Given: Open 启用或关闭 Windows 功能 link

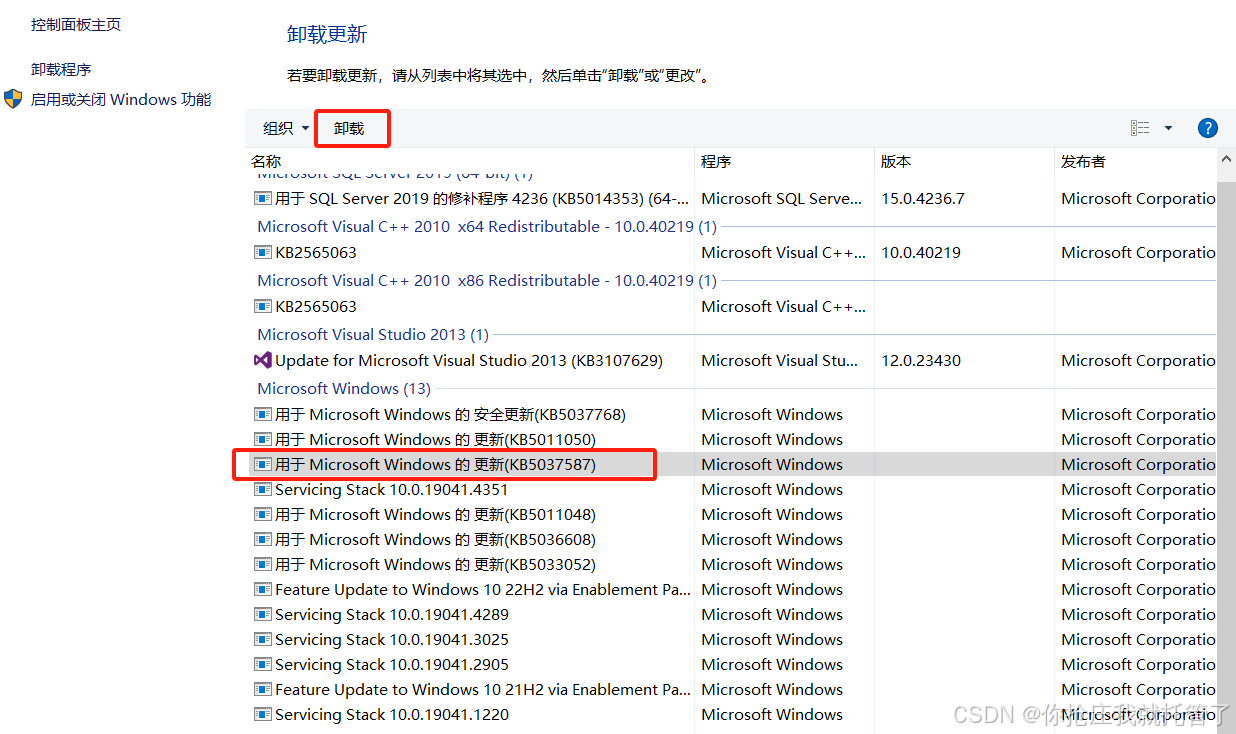Looking at the screenshot, I should [121, 99].
